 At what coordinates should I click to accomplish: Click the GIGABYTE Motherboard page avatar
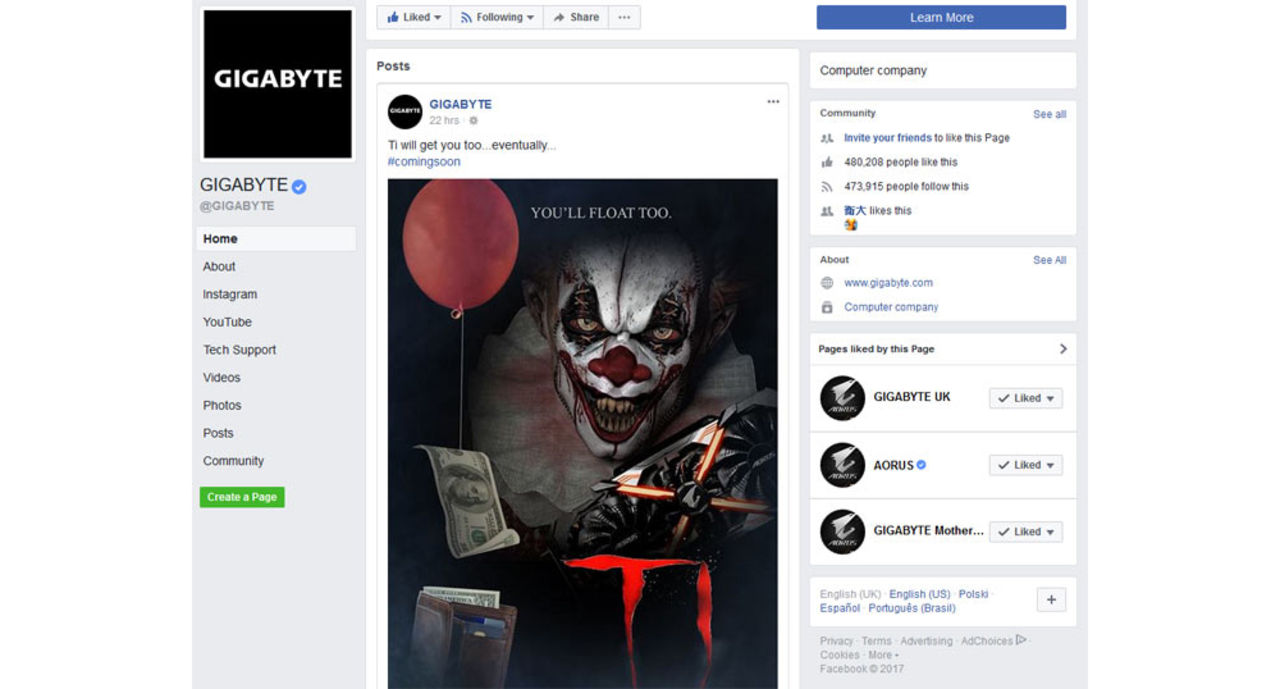pos(842,532)
